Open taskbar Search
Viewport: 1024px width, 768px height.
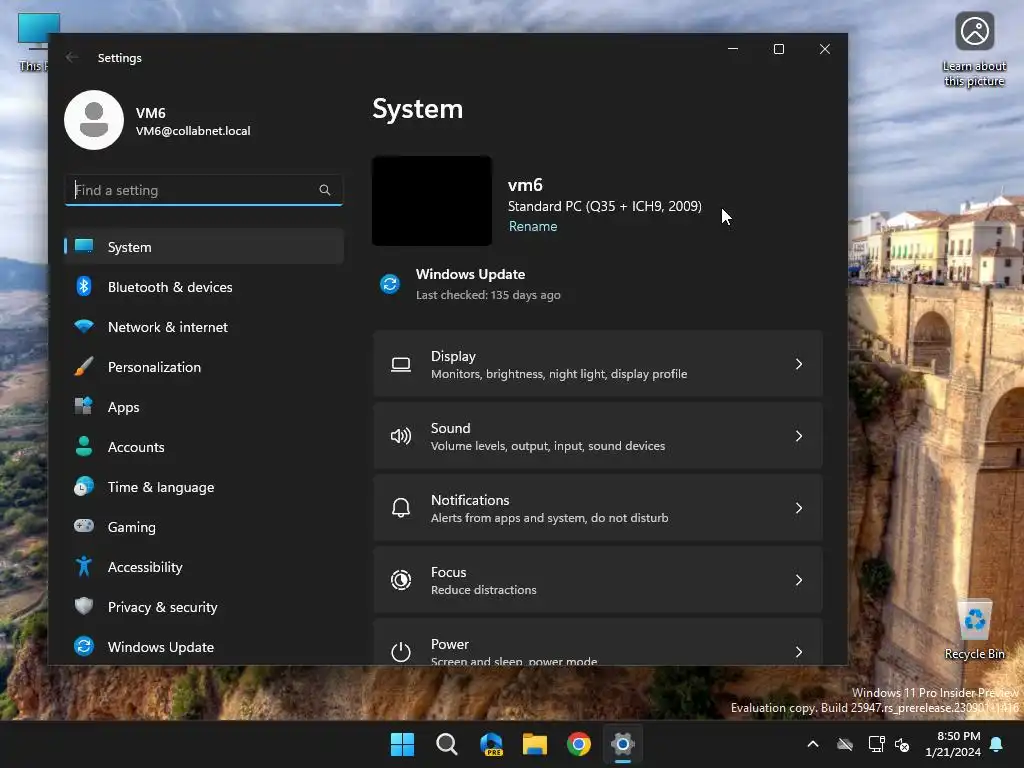pos(447,744)
